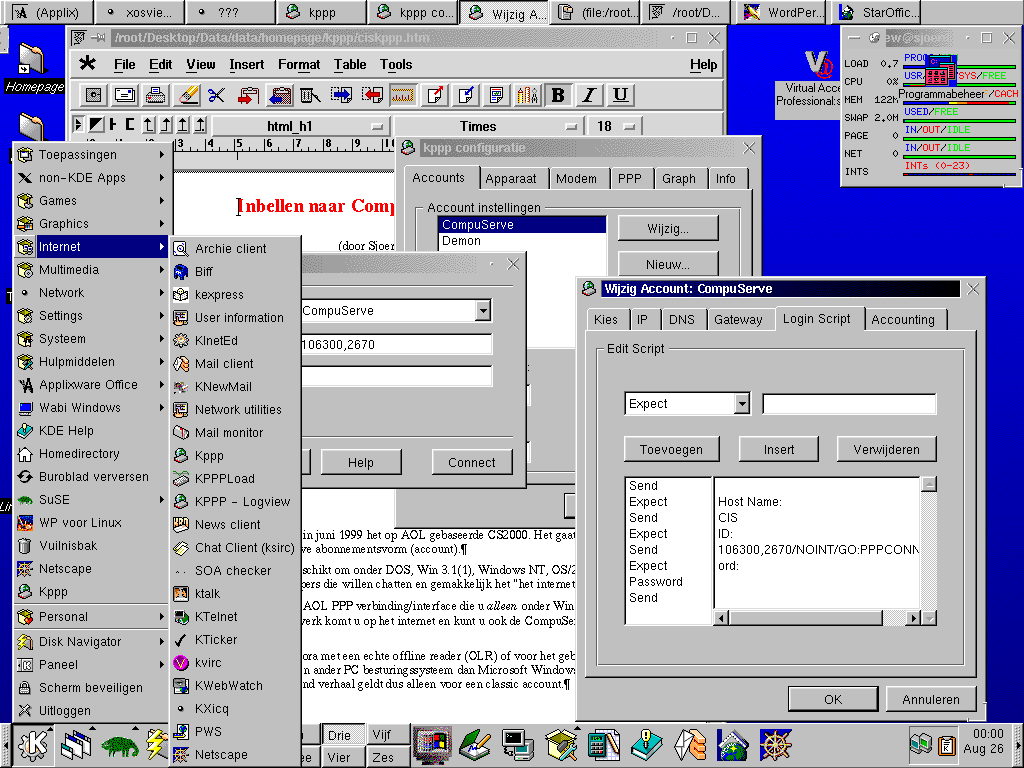
Task: Select the Password row in script list
Action: pyautogui.click(x=667, y=582)
